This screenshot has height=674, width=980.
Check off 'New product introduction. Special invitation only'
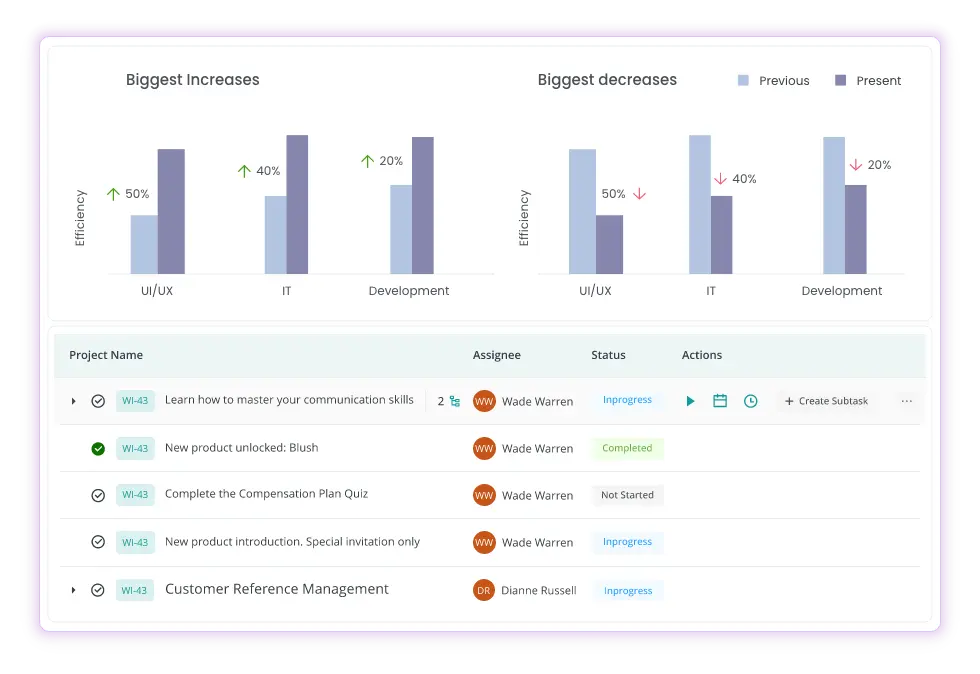click(98, 541)
